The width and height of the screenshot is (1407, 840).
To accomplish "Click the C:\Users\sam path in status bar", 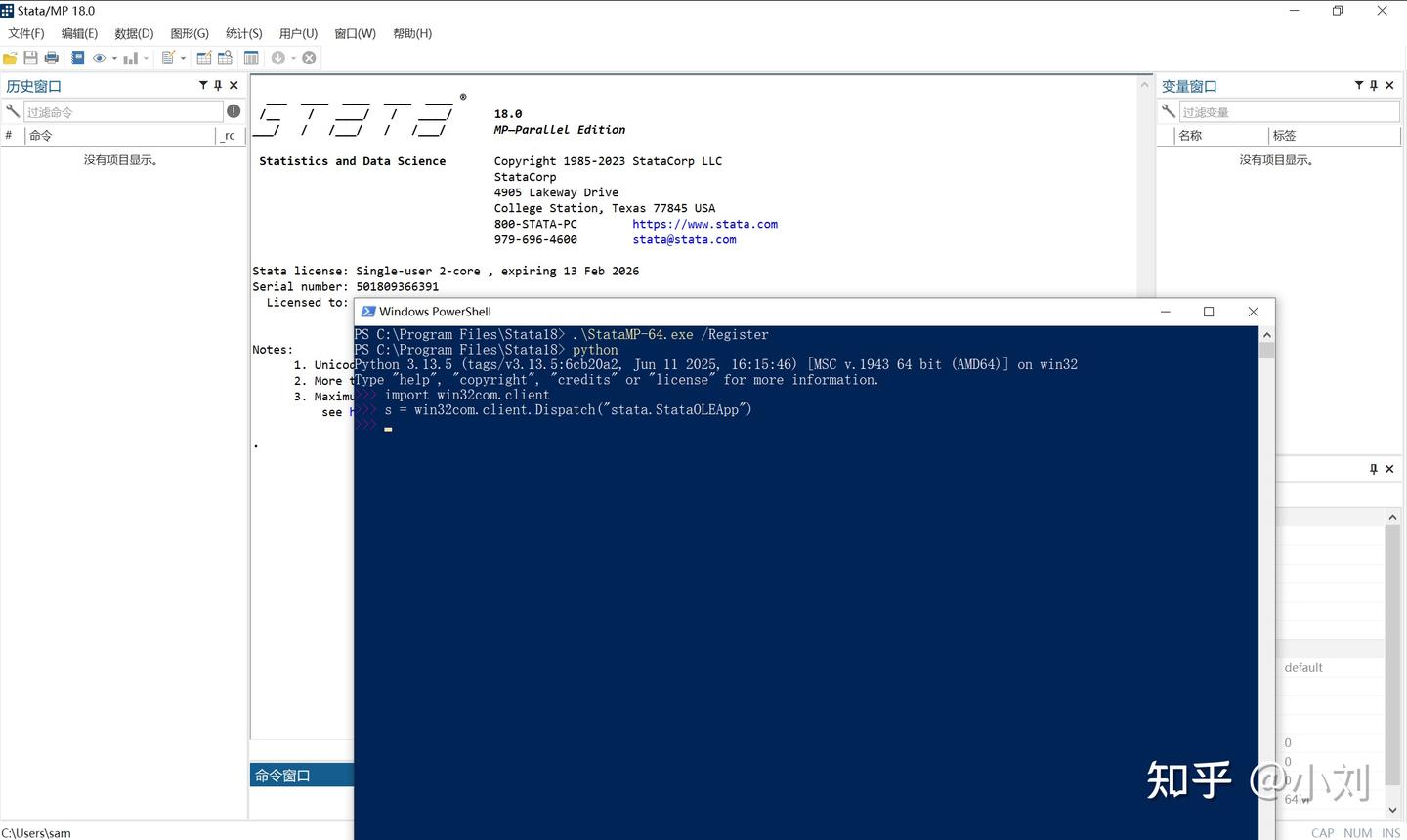I will click(36, 833).
